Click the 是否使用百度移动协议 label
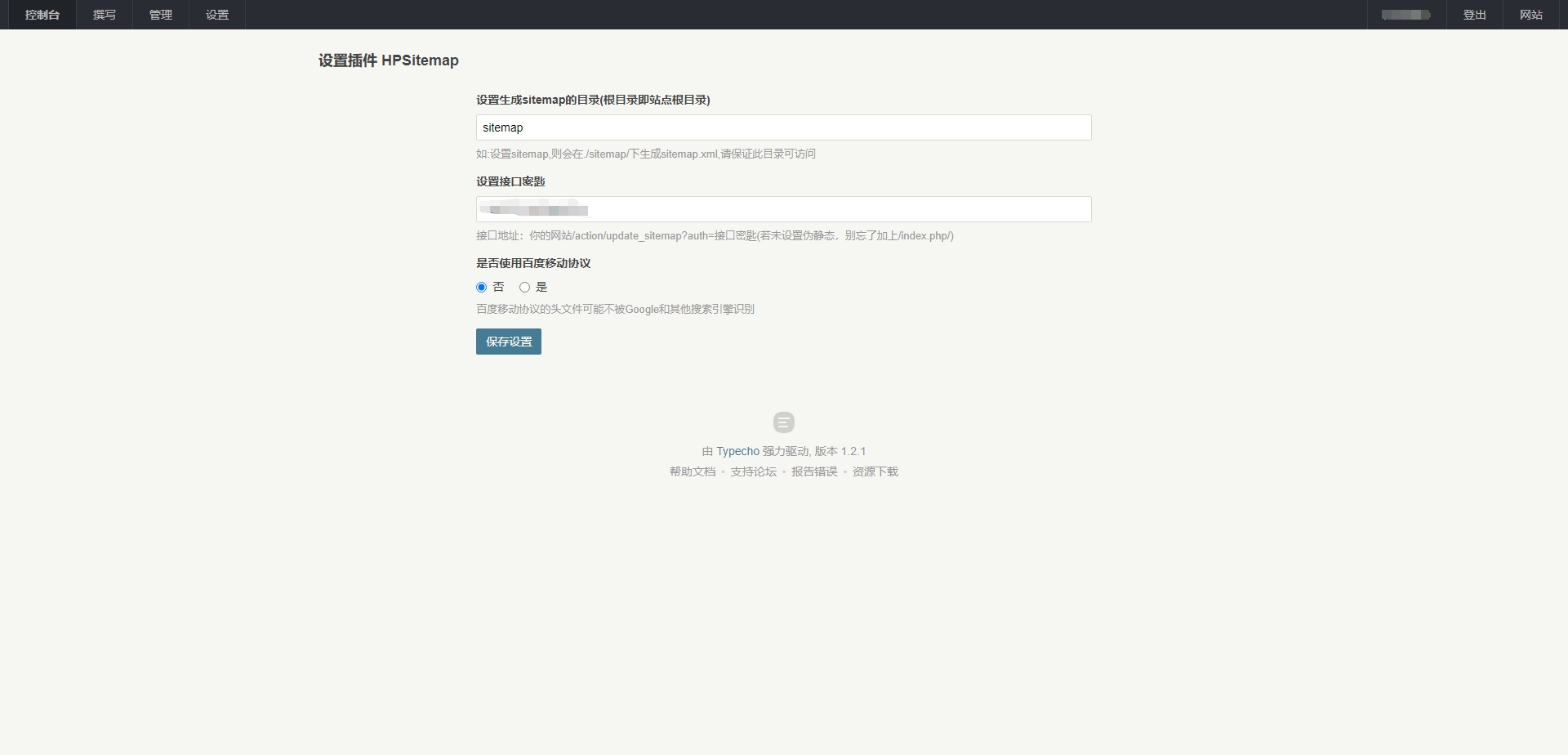Screen dimensions: 1568x755 click(x=533, y=263)
